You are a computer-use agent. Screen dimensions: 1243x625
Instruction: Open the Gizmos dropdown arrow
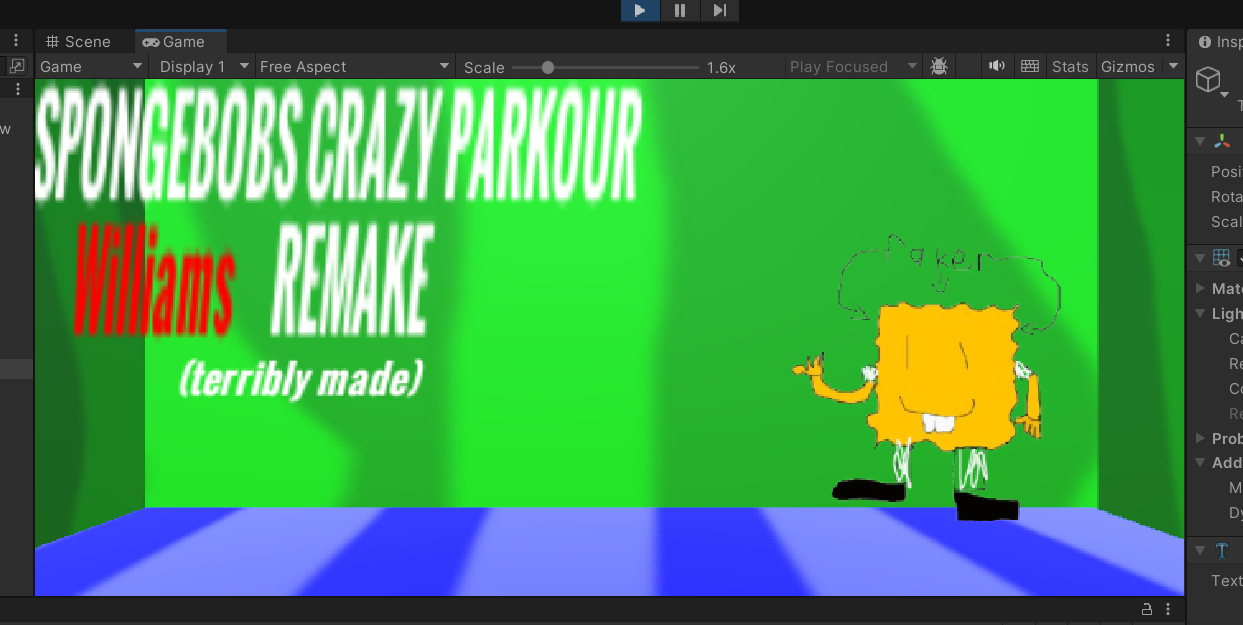1171,67
